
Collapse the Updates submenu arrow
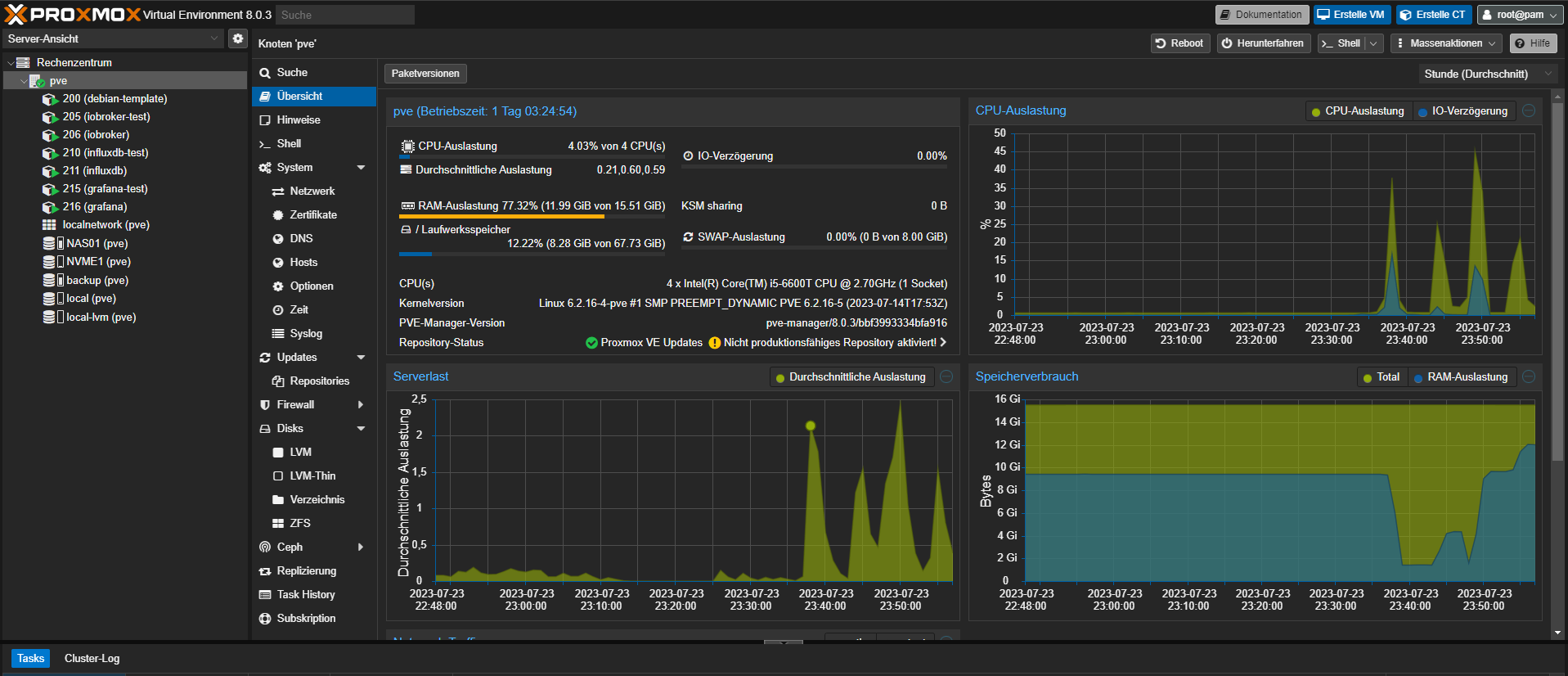click(361, 357)
